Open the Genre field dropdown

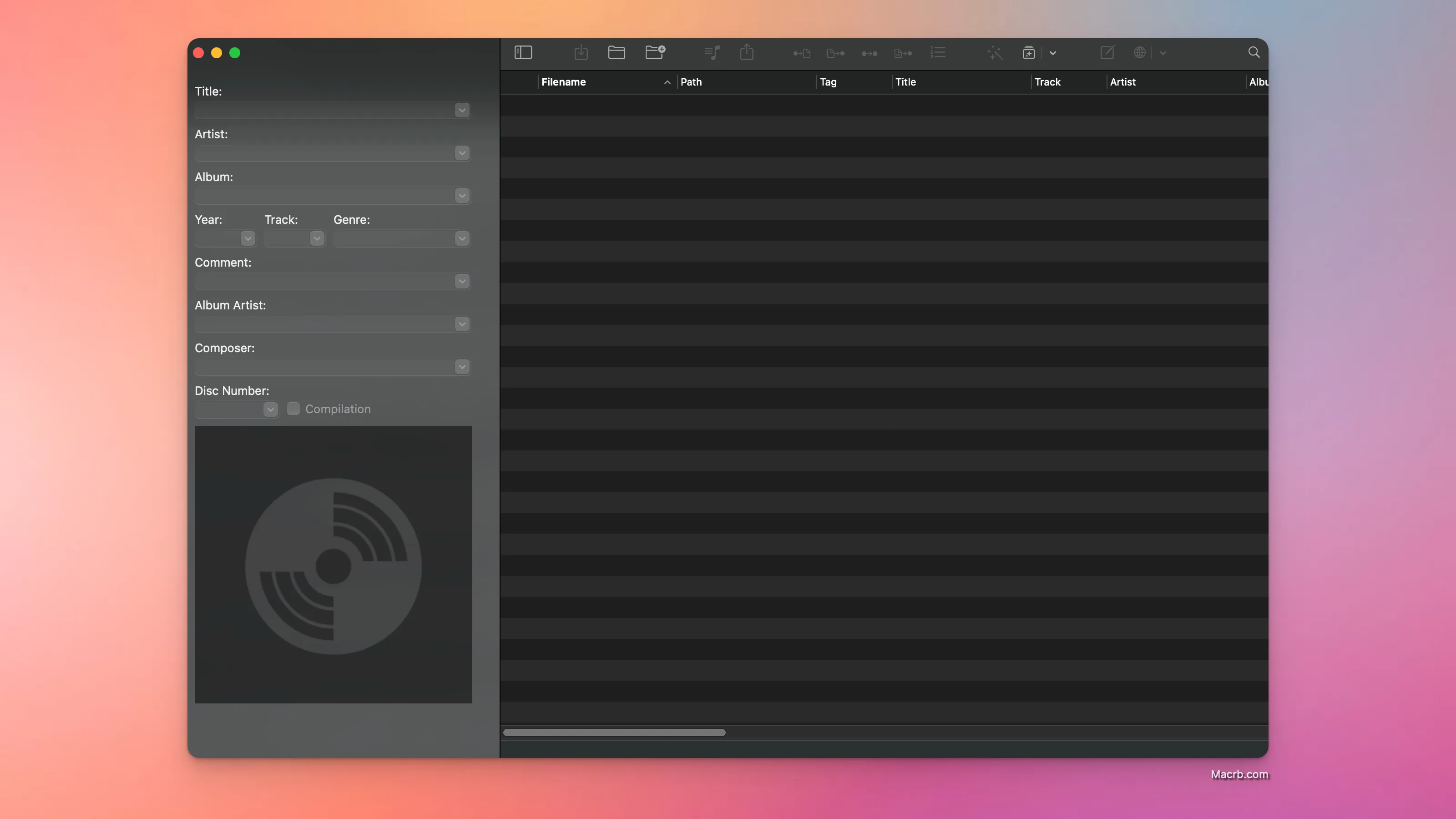[x=462, y=238]
